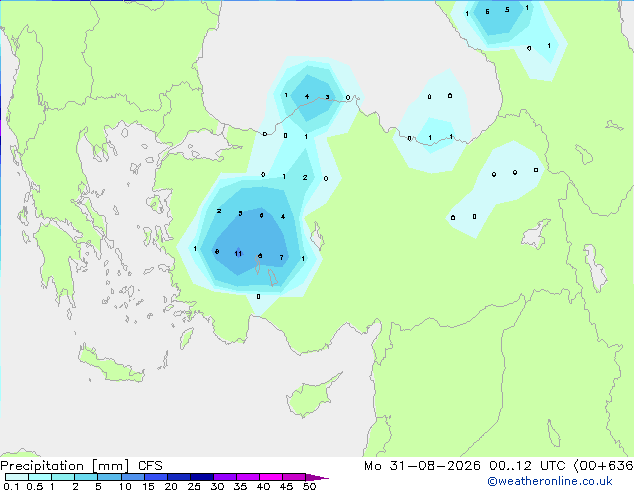Click the '10' legend label
Screen dimensions: 634x490
coord(125,486)
